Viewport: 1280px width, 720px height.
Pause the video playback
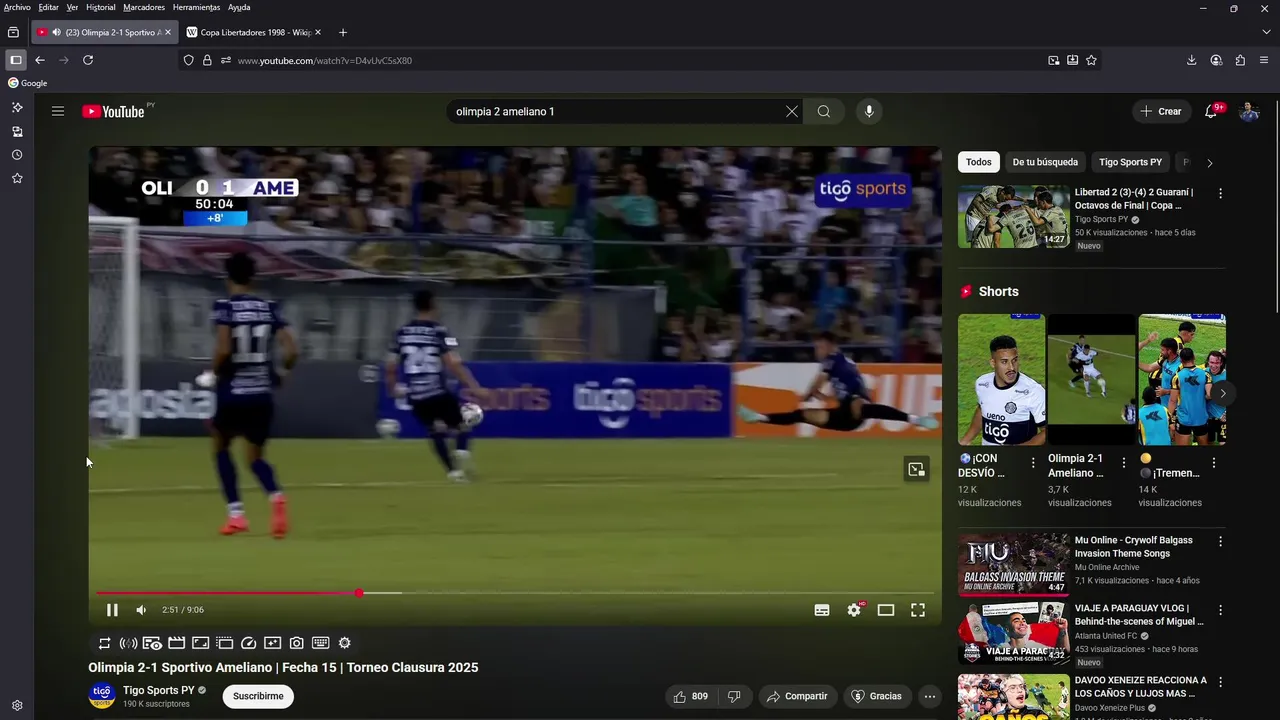[x=112, y=610]
